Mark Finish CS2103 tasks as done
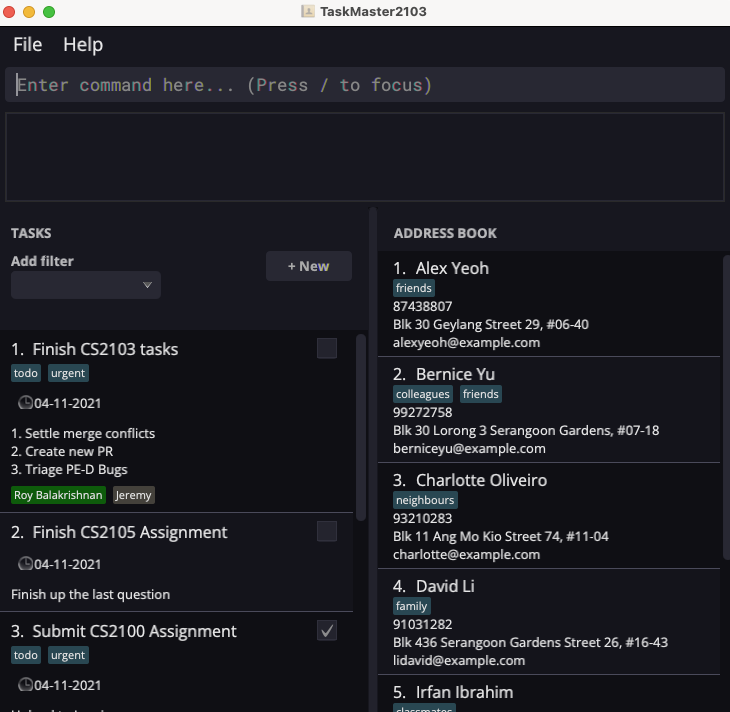 pyautogui.click(x=327, y=348)
